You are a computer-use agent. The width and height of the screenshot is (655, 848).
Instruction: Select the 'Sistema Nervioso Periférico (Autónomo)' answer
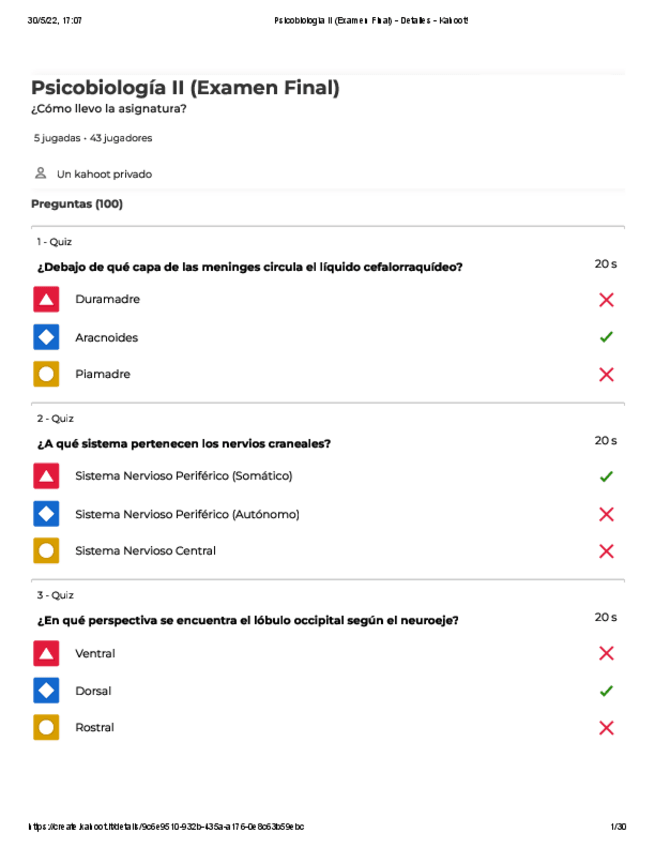coord(187,514)
